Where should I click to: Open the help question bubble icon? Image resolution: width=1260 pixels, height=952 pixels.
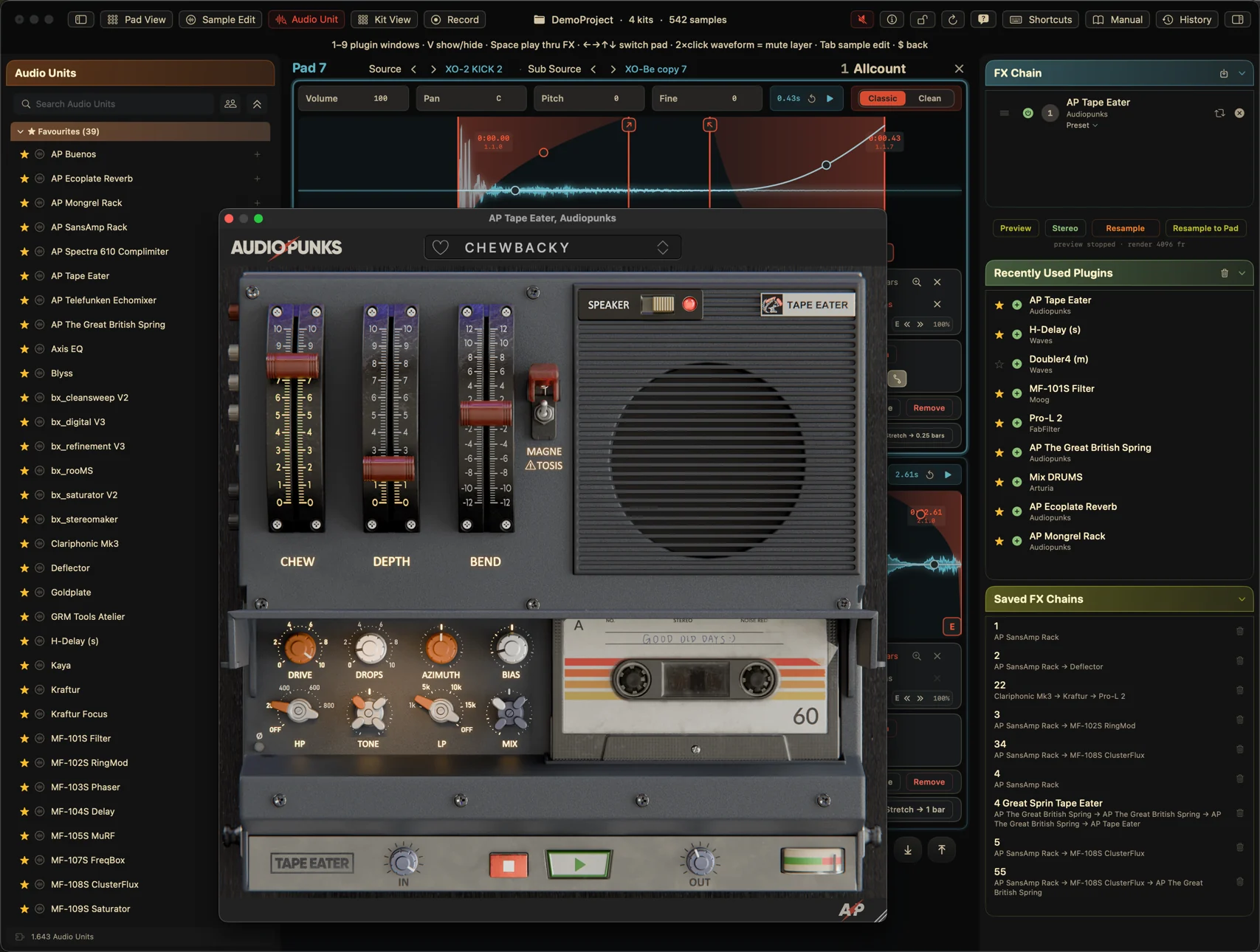(983, 20)
